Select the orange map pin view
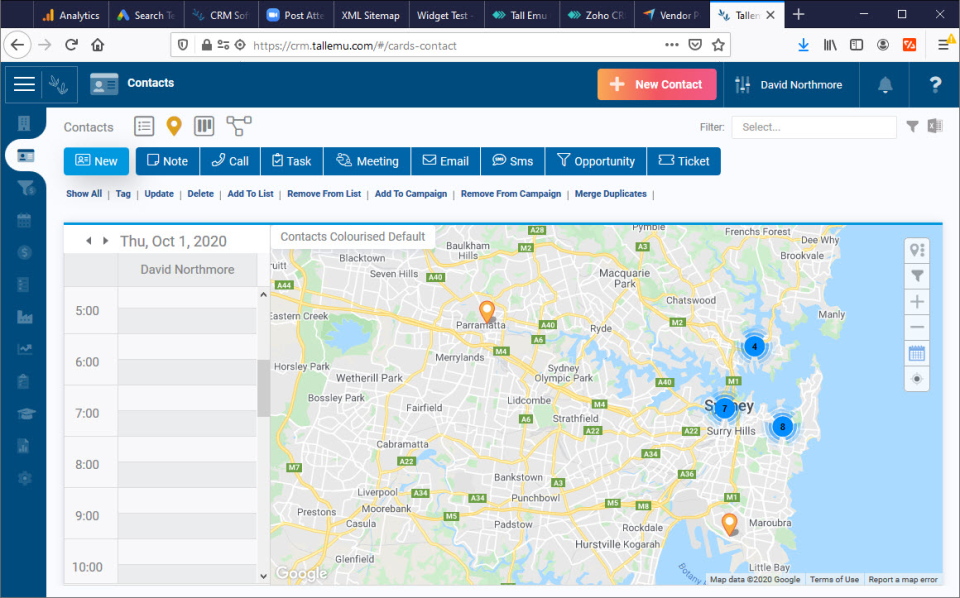 click(174, 126)
